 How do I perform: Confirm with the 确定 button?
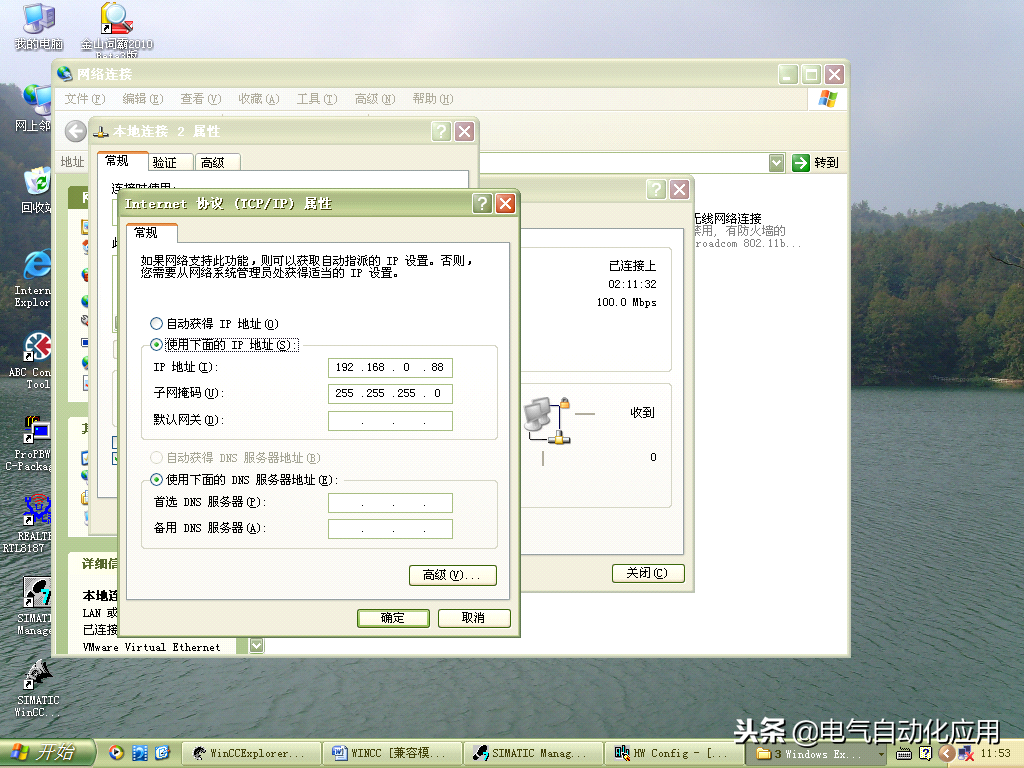[x=393, y=618]
